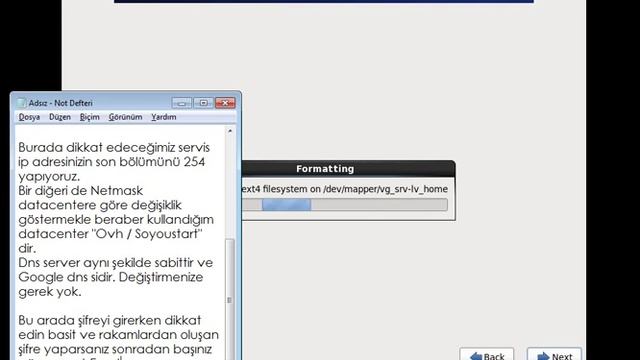
Task: Click the Formatting dialog title
Action: click(325, 169)
